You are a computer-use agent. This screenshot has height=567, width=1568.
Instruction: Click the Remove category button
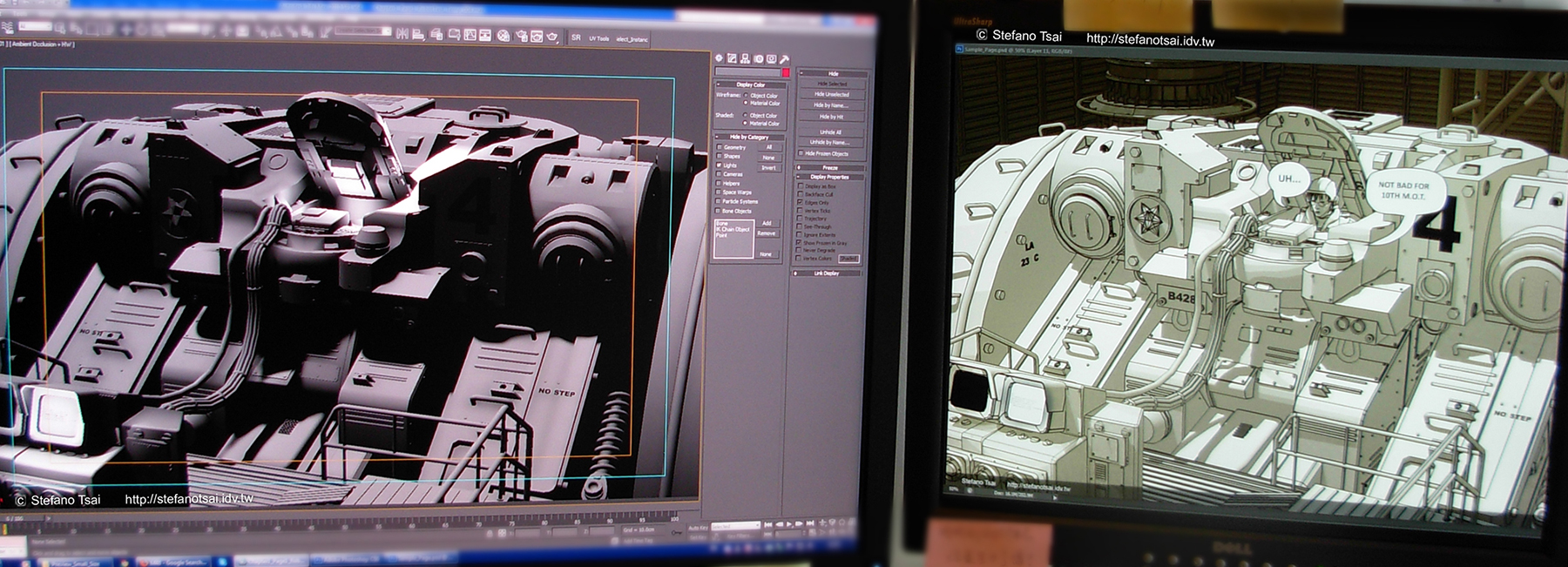tap(767, 233)
